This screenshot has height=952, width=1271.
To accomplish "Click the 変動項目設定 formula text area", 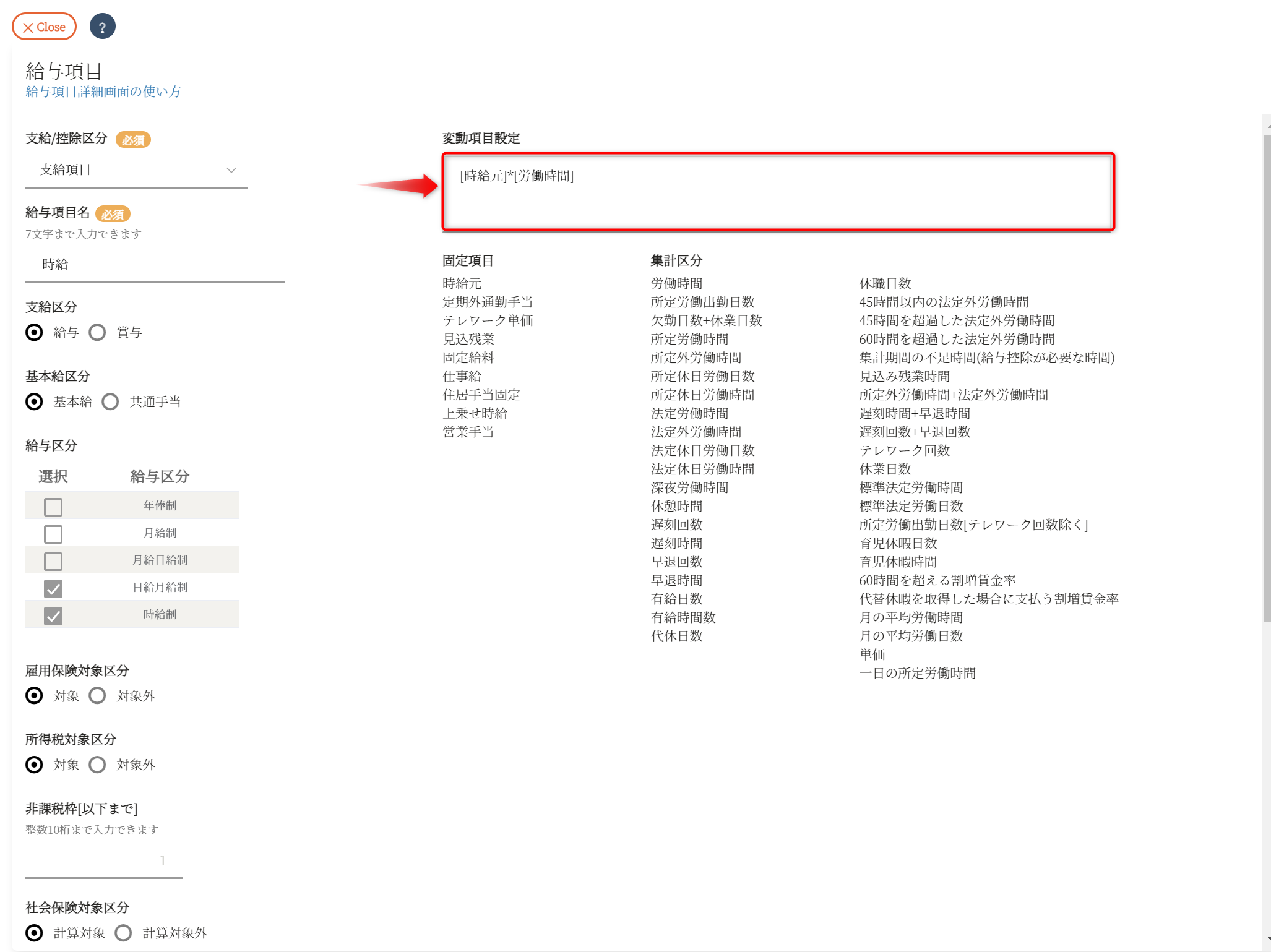I will 778,192.
